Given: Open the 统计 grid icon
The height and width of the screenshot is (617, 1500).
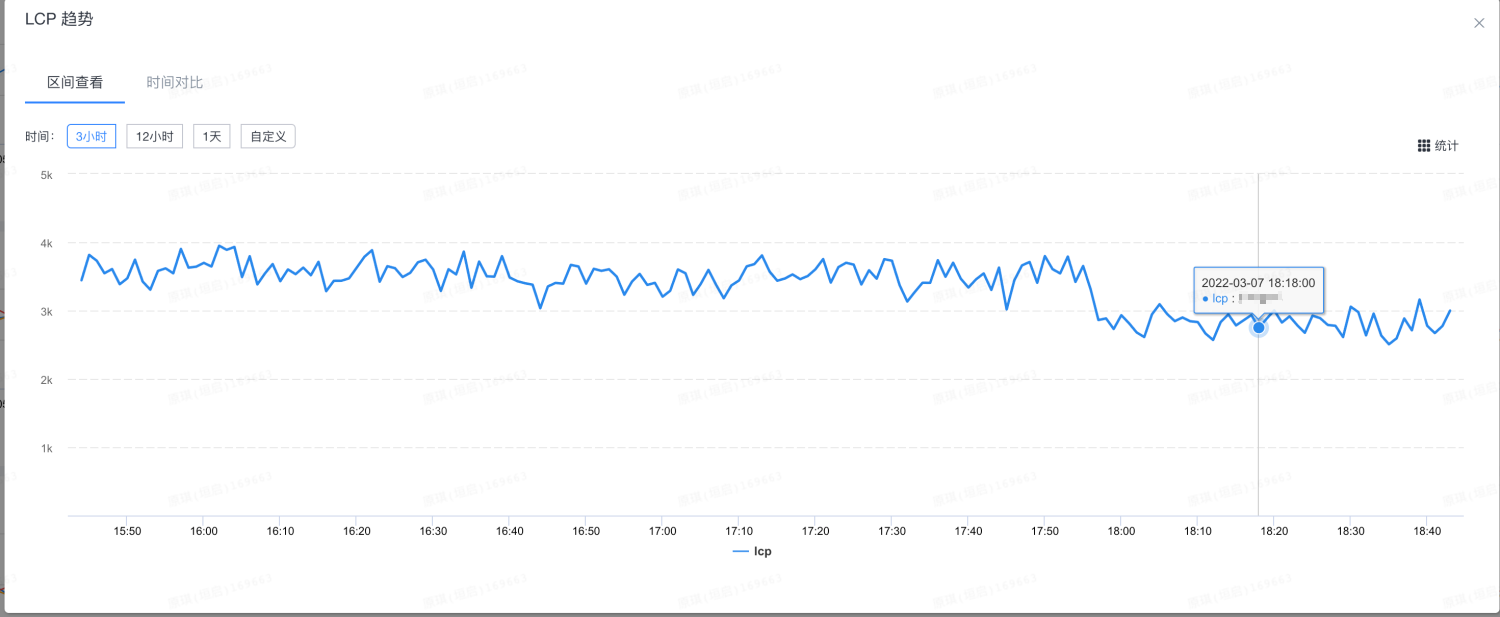Looking at the screenshot, I should click(1424, 146).
